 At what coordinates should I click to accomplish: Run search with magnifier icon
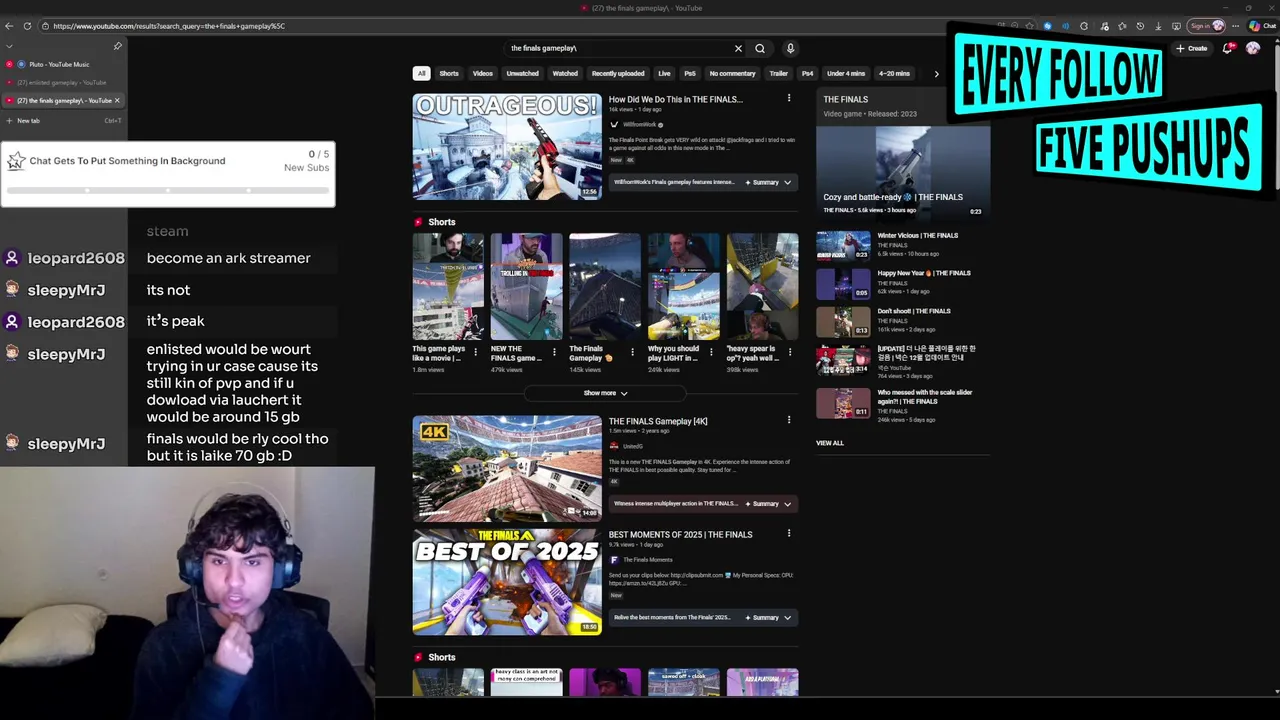(x=760, y=48)
